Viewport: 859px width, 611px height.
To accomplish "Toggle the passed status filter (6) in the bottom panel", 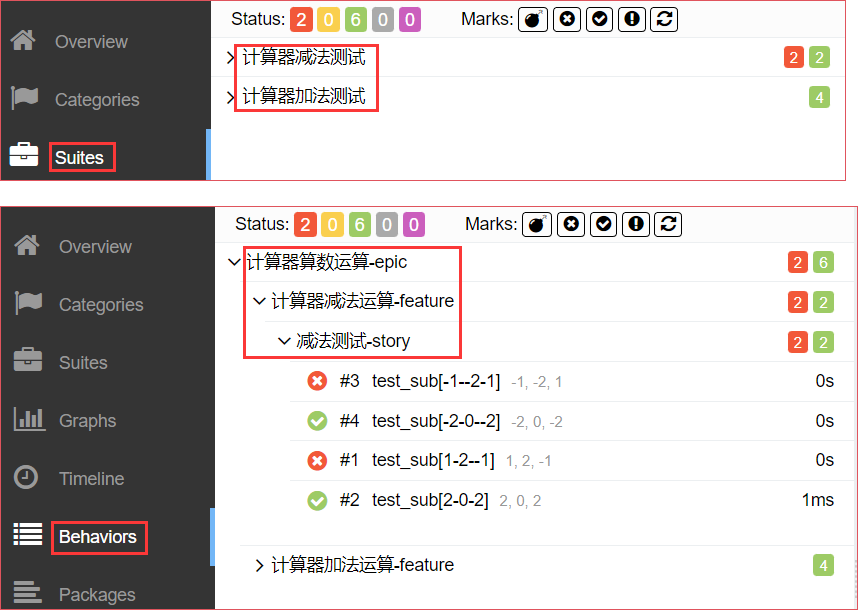I will 359,225.
